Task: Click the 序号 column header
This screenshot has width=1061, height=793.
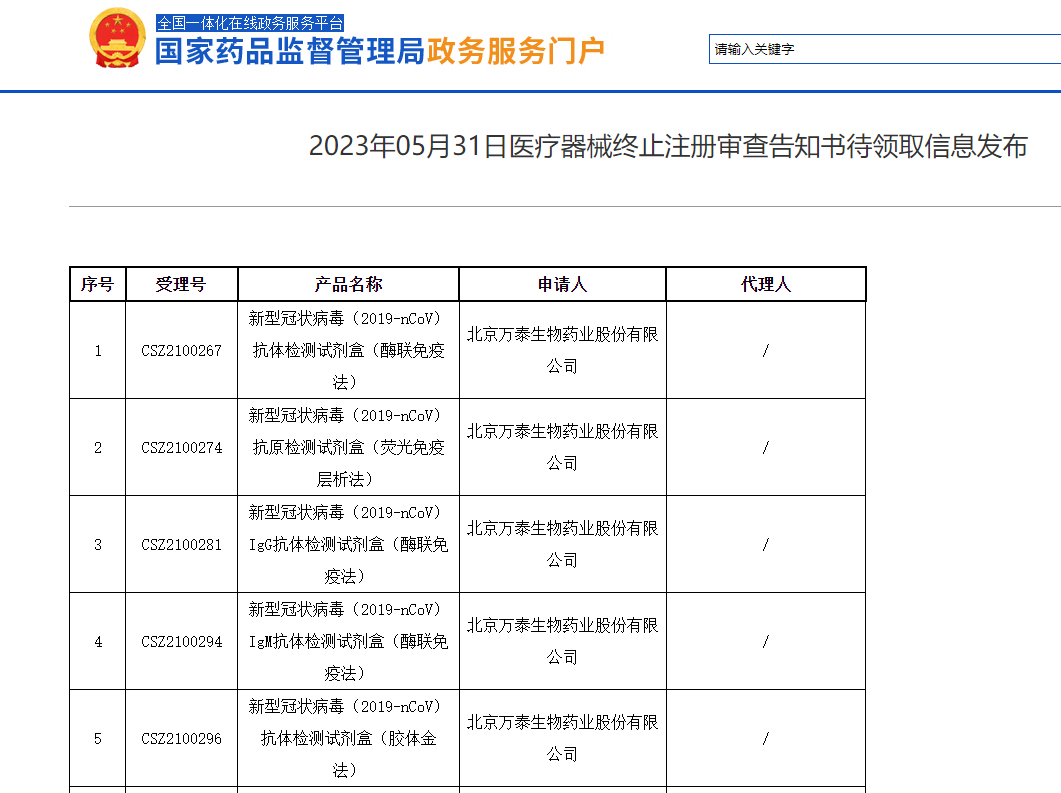Action: point(98,285)
